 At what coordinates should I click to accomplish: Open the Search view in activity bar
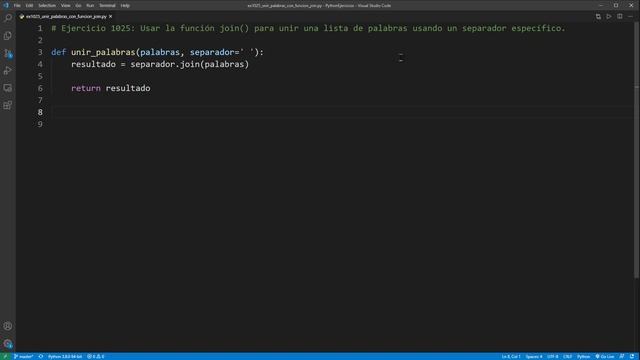point(8,18)
